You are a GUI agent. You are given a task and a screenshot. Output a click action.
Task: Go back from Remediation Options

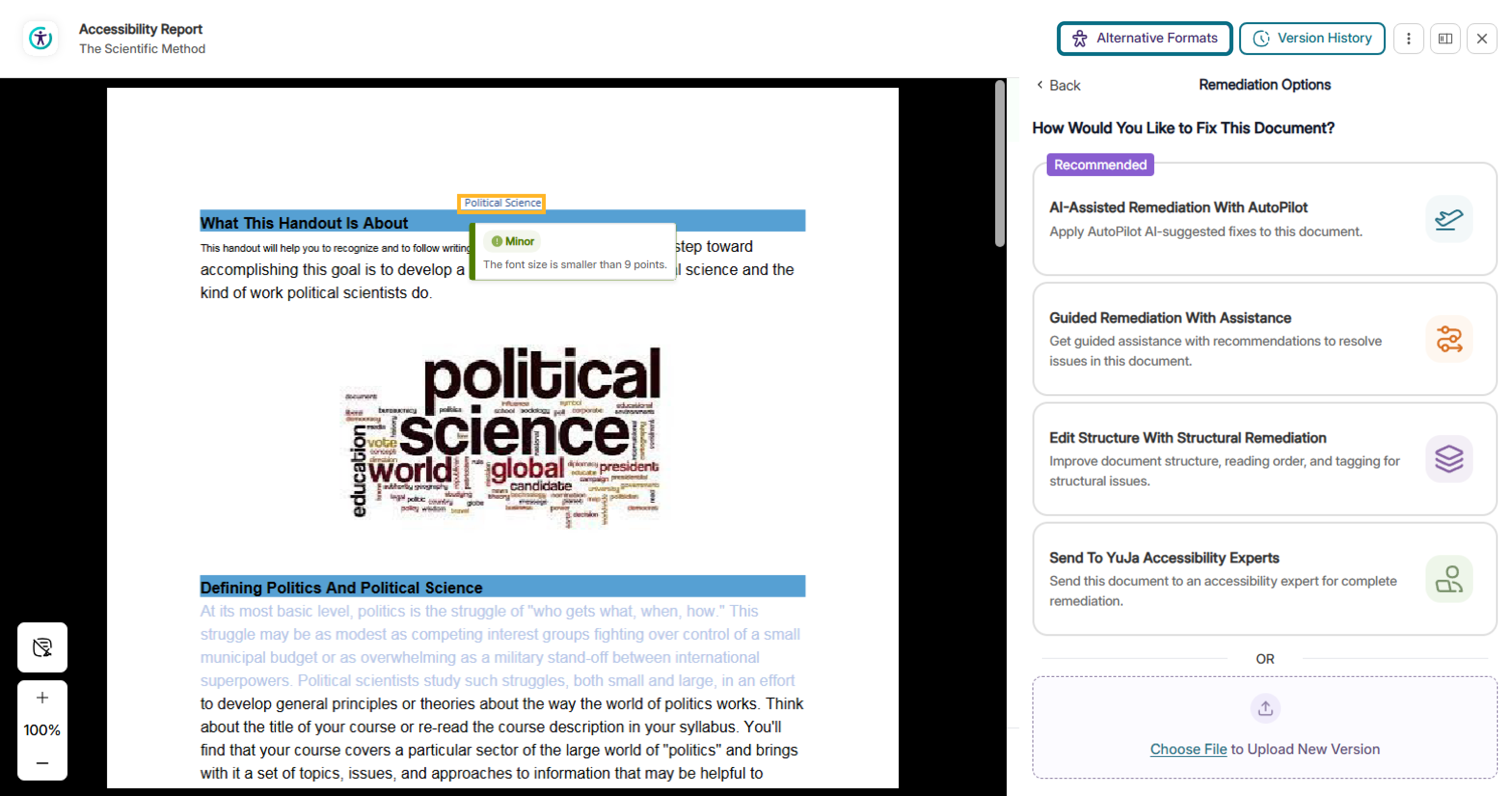tap(1058, 85)
